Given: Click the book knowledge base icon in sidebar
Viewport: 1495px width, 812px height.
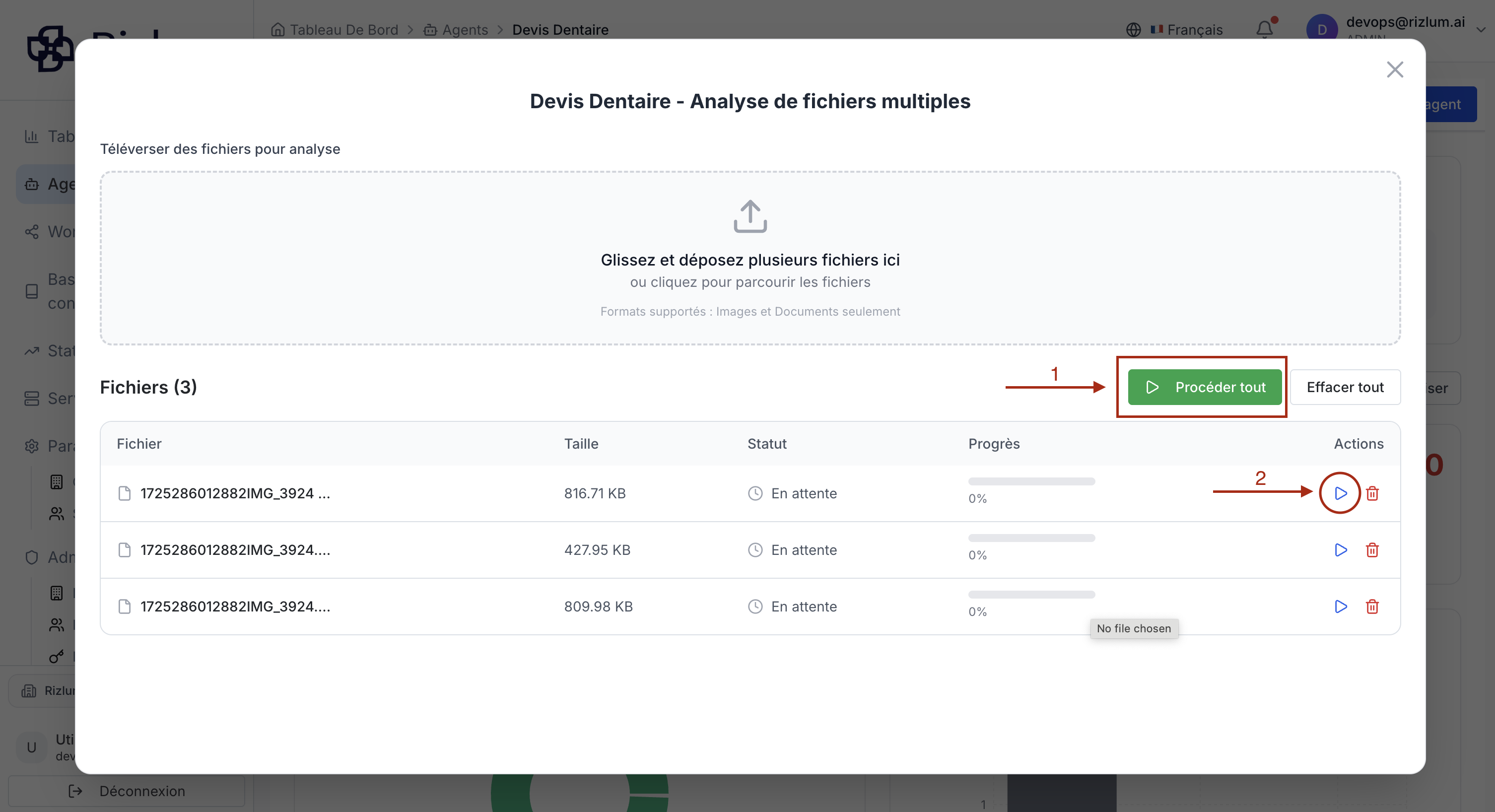Looking at the screenshot, I should click(32, 291).
